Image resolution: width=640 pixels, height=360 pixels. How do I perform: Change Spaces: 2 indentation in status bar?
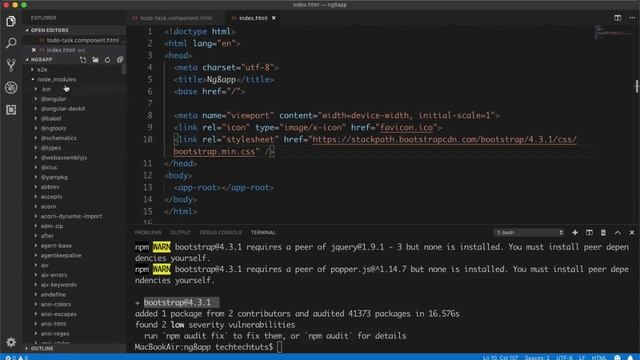(x=537, y=358)
